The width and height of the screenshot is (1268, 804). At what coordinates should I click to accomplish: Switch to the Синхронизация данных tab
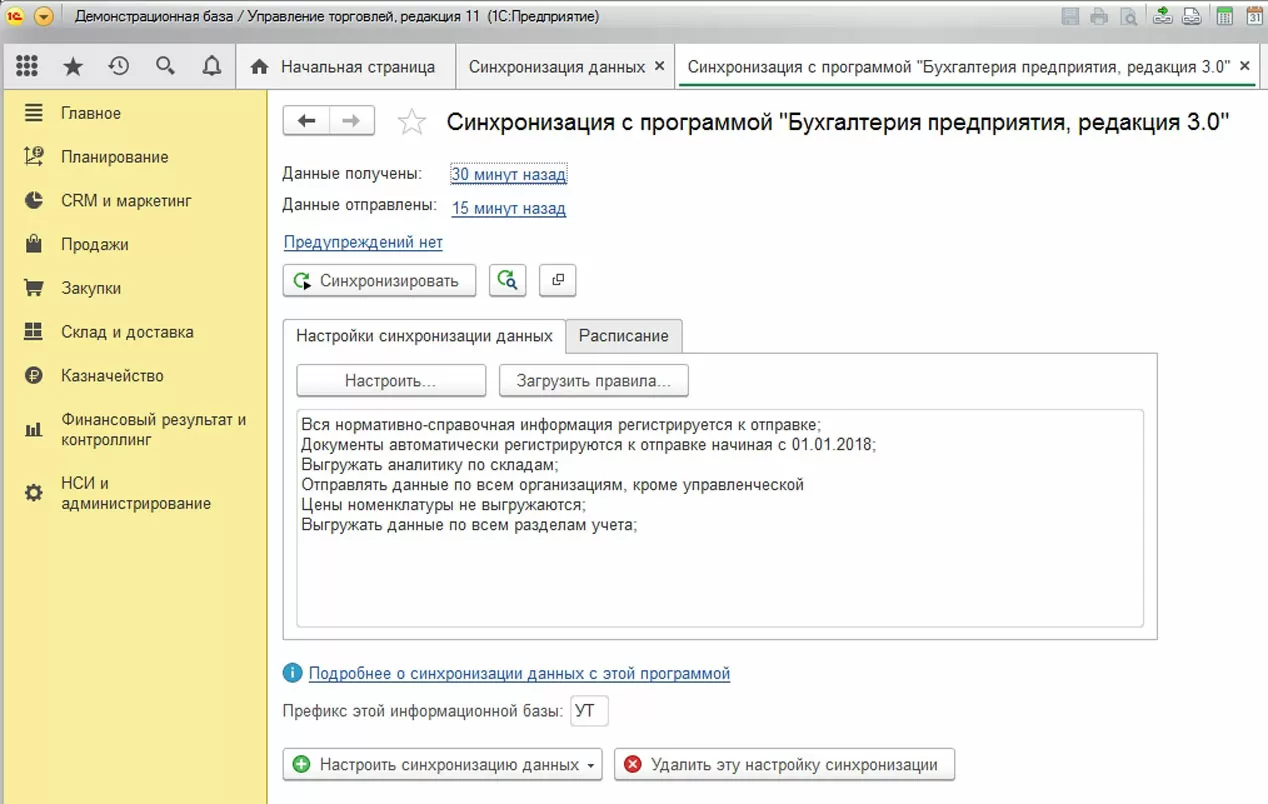pyautogui.click(x=556, y=67)
